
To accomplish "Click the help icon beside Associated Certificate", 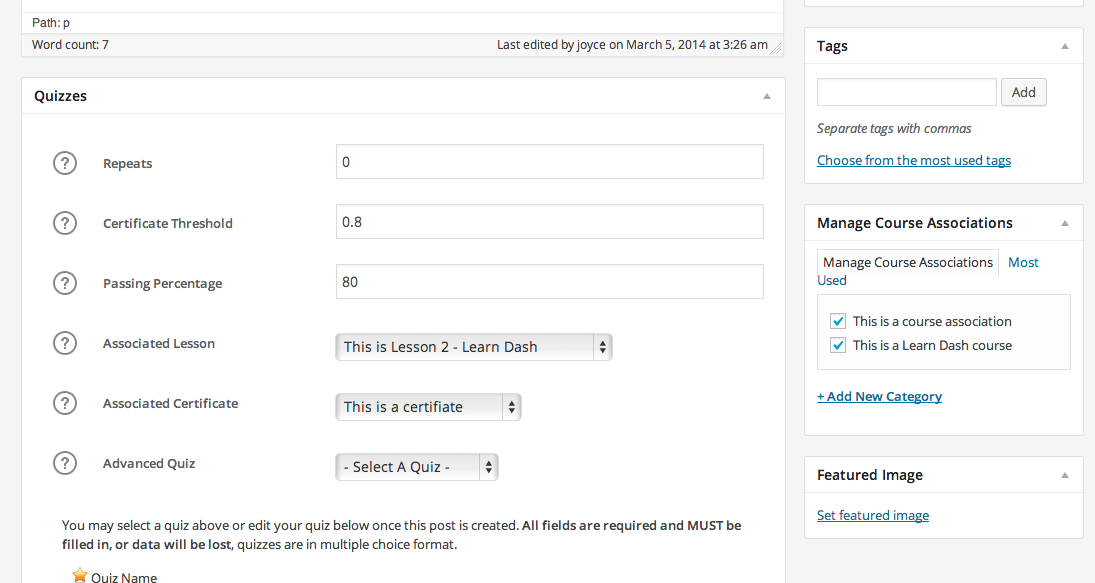I will (65, 403).
